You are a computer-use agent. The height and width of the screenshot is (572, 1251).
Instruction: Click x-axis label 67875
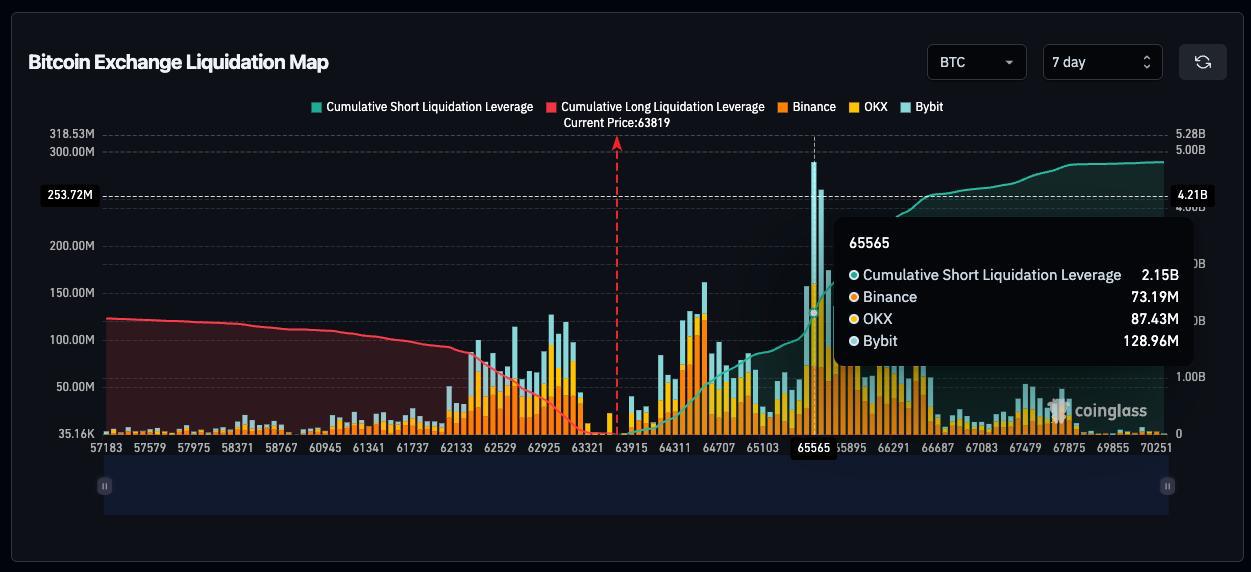1068,448
